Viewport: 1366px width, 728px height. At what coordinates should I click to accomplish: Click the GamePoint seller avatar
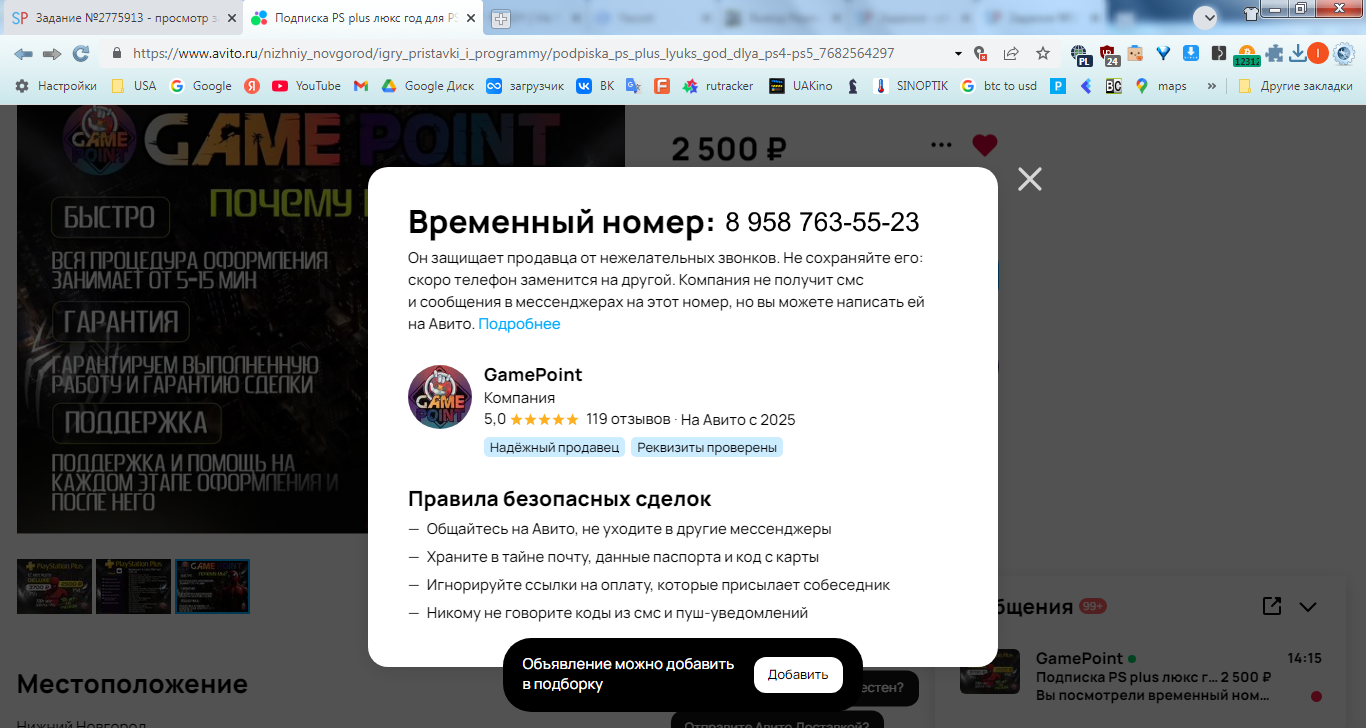440,397
